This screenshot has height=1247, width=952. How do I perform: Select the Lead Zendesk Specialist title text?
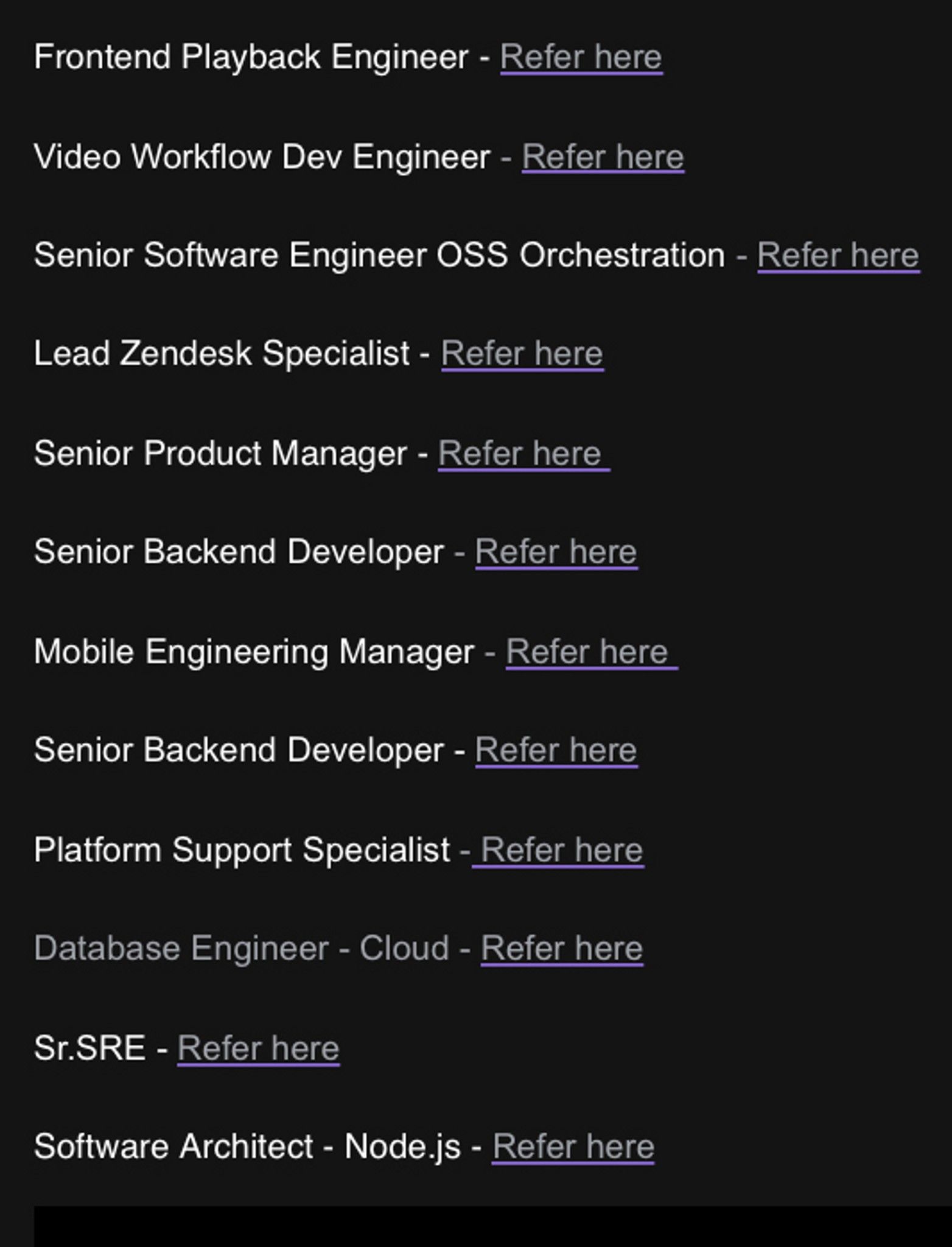click(x=222, y=354)
